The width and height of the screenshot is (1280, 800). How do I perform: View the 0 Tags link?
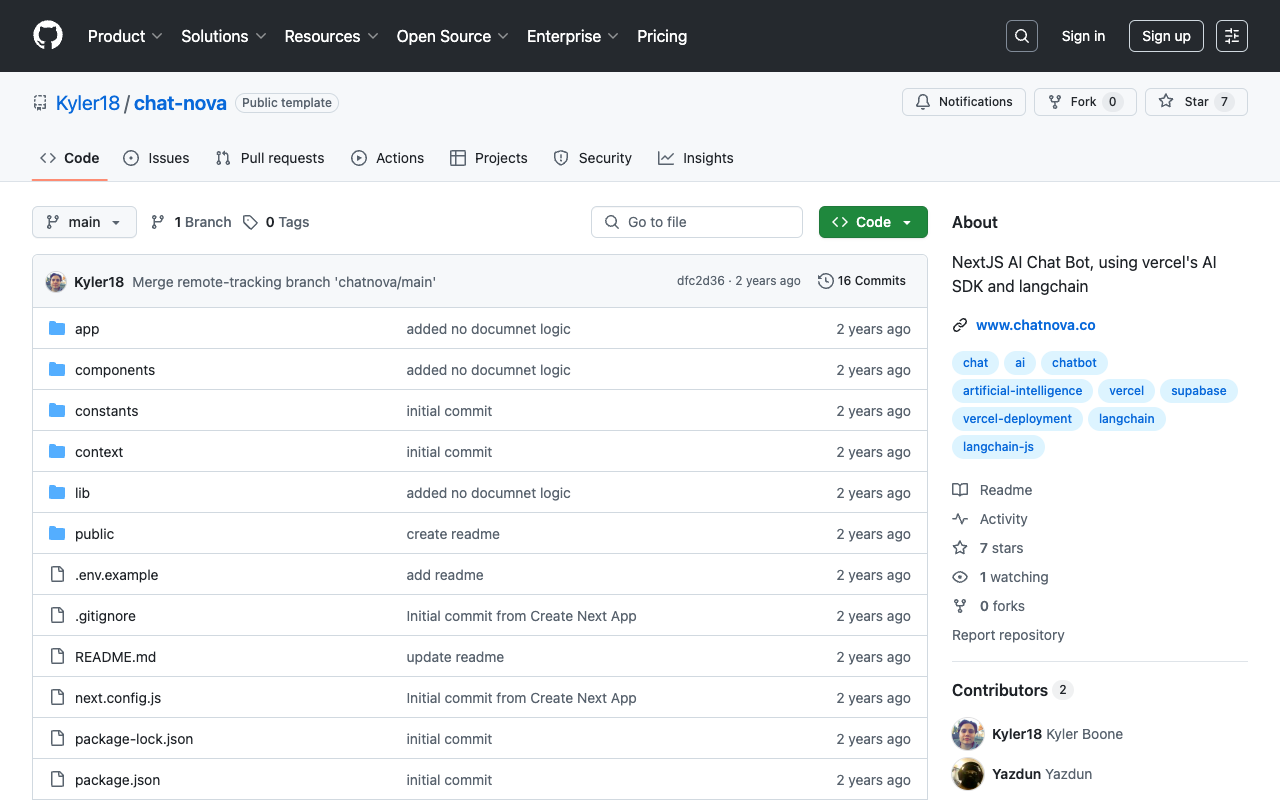(276, 222)
